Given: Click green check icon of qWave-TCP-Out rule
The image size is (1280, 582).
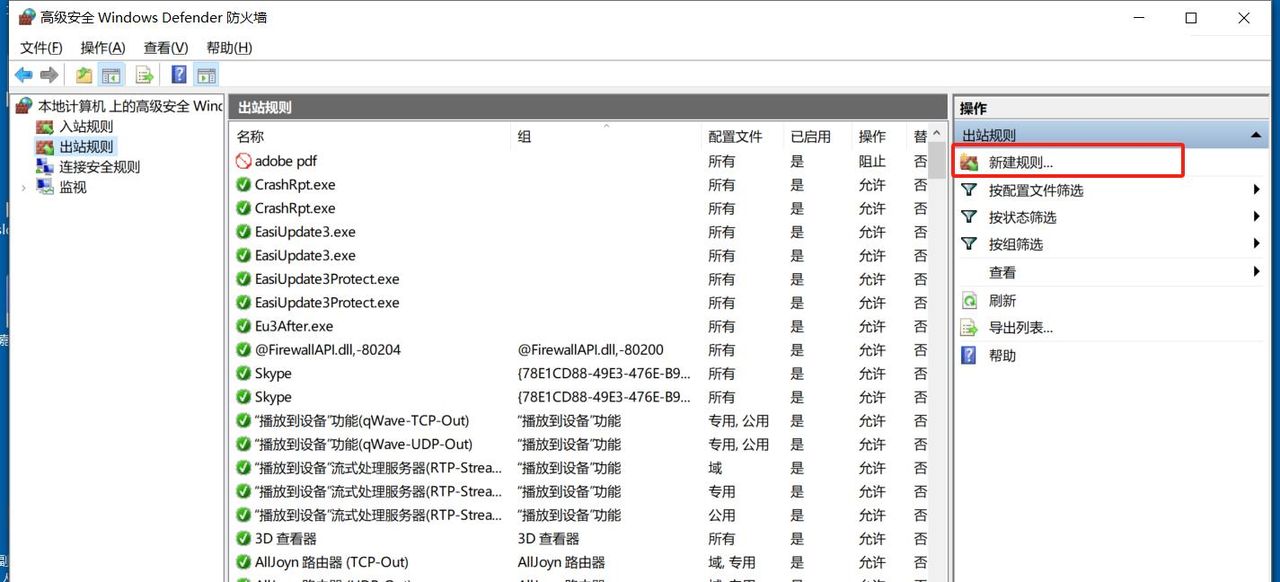Looking at the screenshot, I should 243,420.
